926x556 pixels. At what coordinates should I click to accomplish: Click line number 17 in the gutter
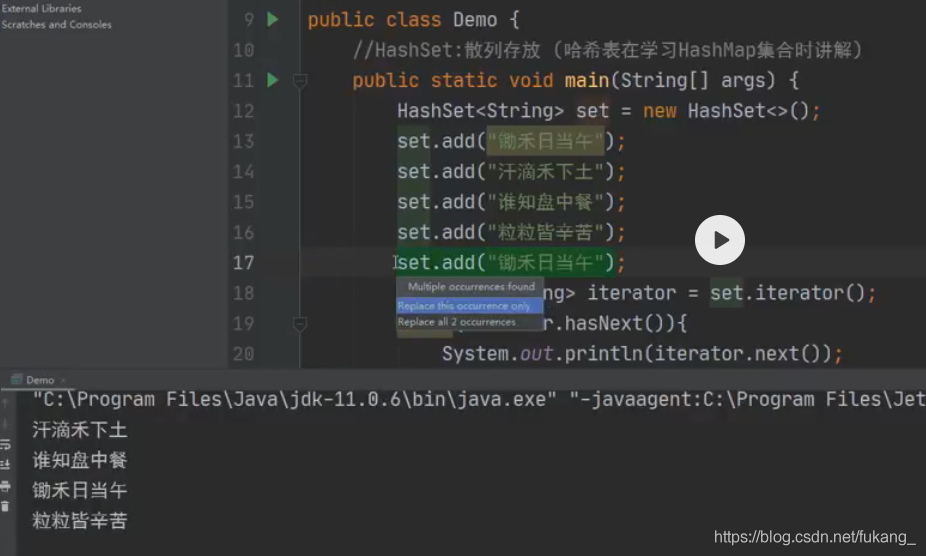243,262
